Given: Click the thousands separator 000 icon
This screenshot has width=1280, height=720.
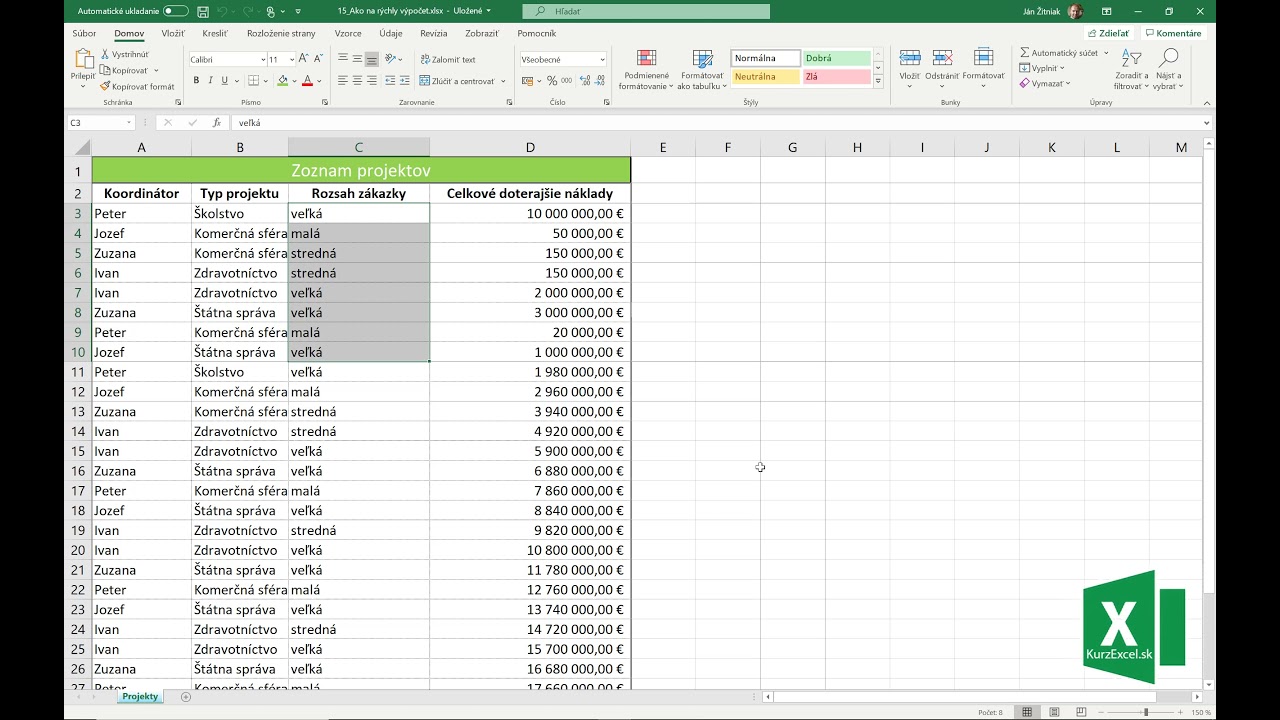Looking at the screenshot, I should 567,81.
